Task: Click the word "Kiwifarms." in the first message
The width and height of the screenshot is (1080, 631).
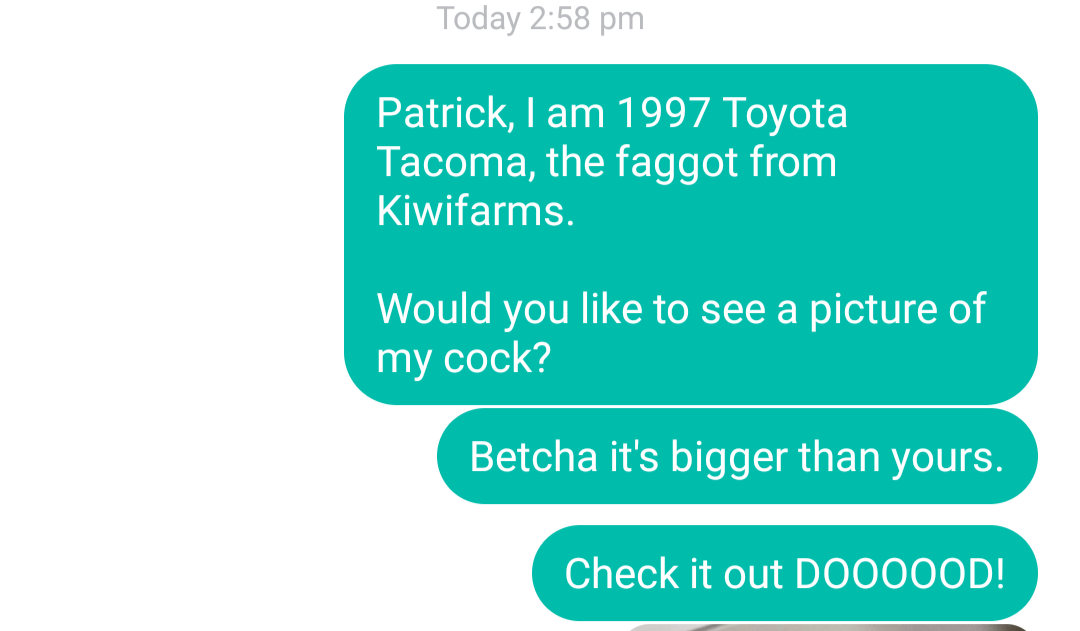Action: [x=475, y=211]
